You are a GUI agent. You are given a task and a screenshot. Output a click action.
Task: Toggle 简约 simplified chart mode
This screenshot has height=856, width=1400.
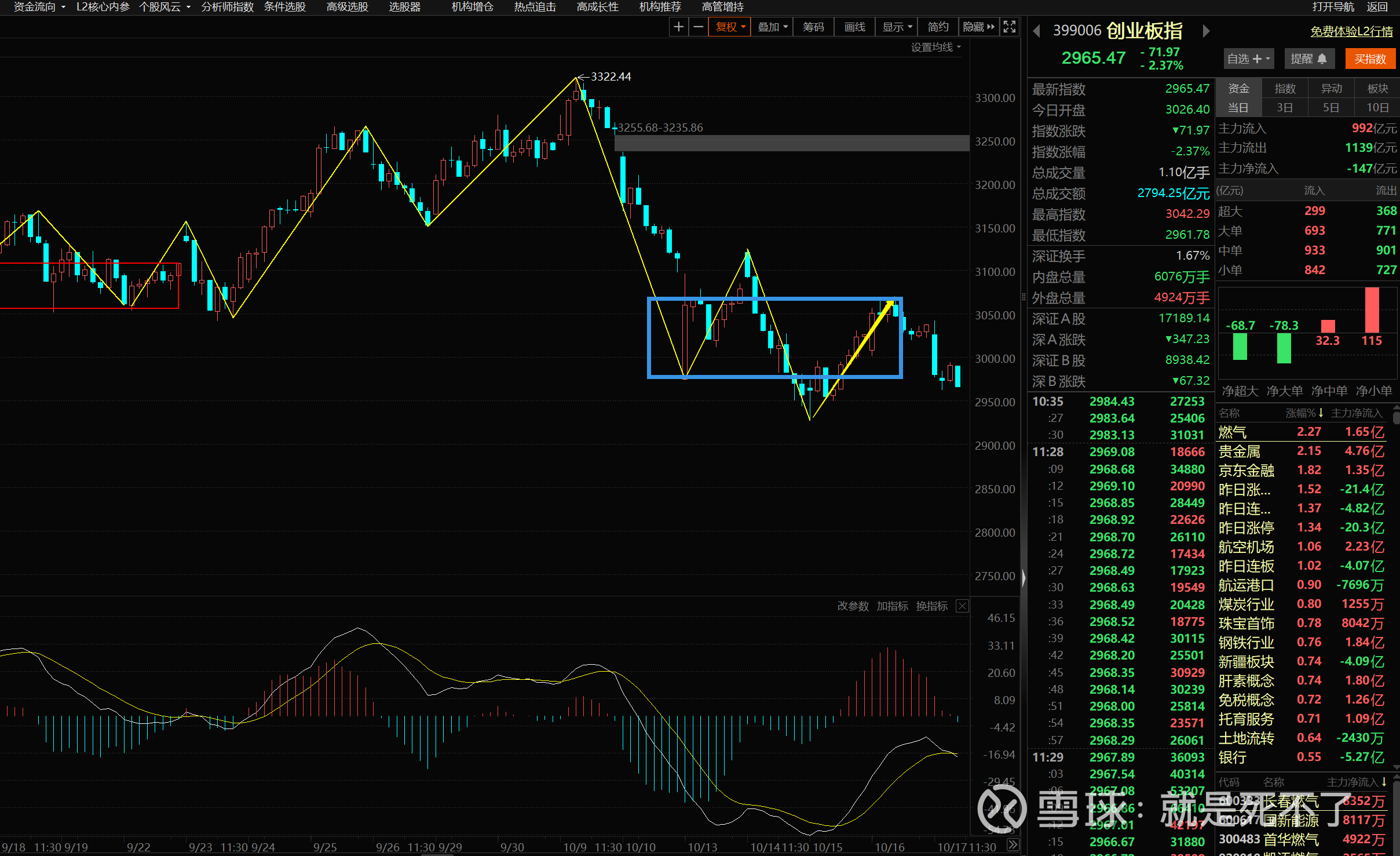tap(938, 27)
